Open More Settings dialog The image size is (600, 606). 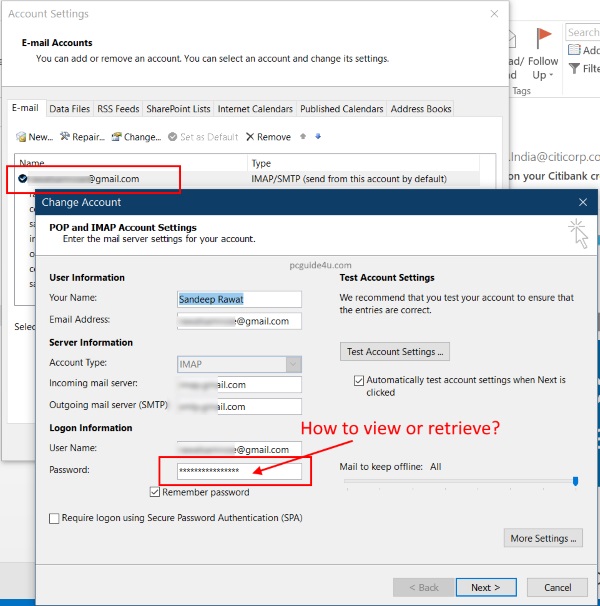[543, 538]
